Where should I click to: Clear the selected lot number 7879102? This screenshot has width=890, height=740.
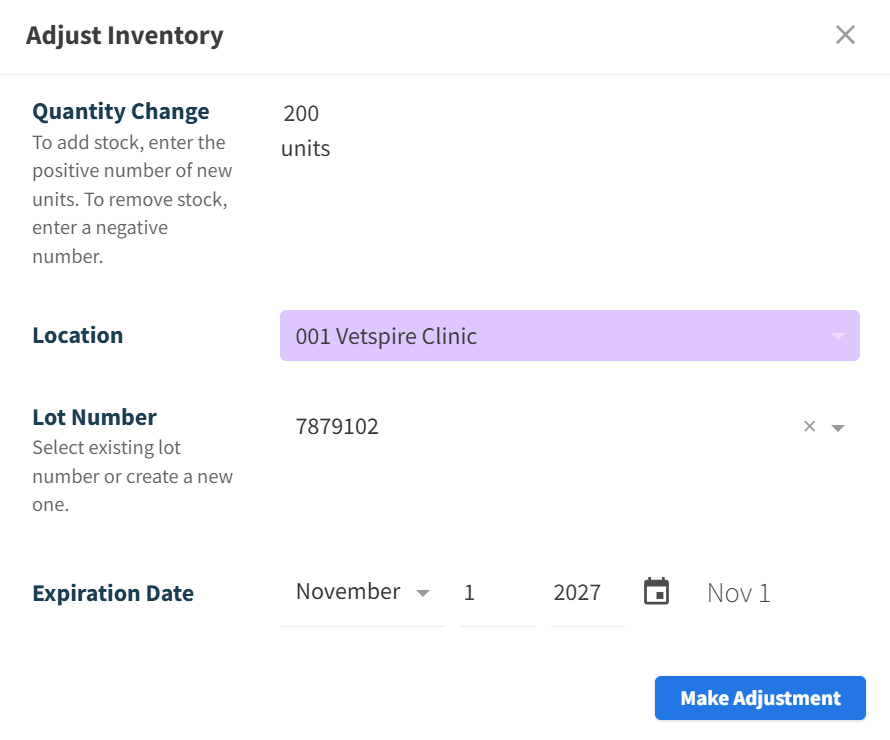(x=810, y=426)
